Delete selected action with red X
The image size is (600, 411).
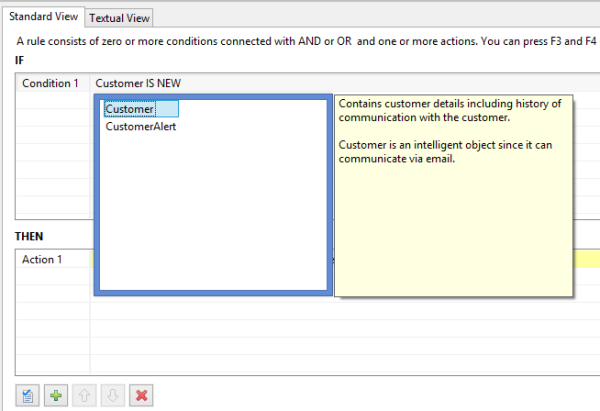tap(141, 395)
